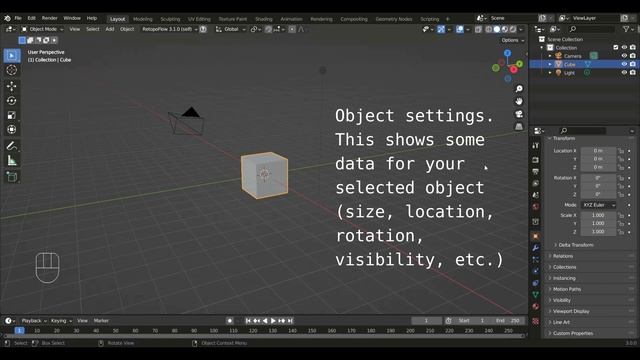Viewport: 640px width, 360px height.
Task: Toggle Camera visibility eye in outliner
Action: click(624, 56)
